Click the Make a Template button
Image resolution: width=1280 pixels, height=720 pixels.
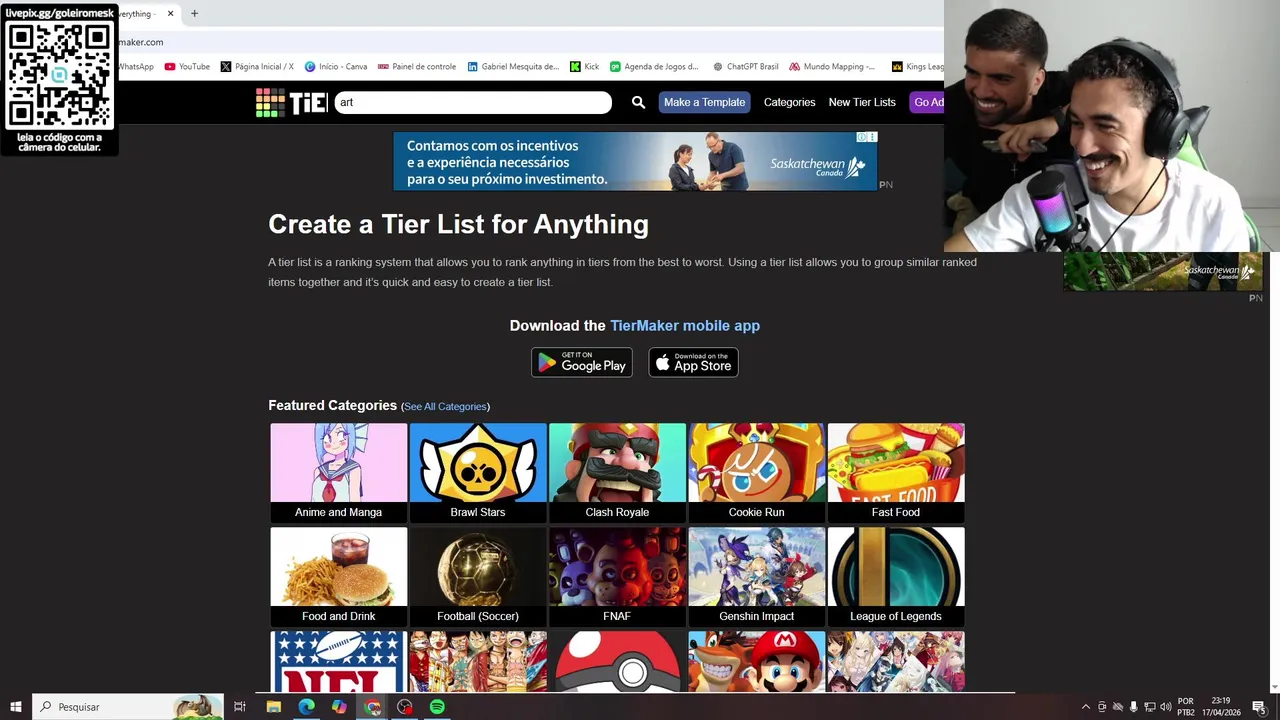(x=704, y=102)
